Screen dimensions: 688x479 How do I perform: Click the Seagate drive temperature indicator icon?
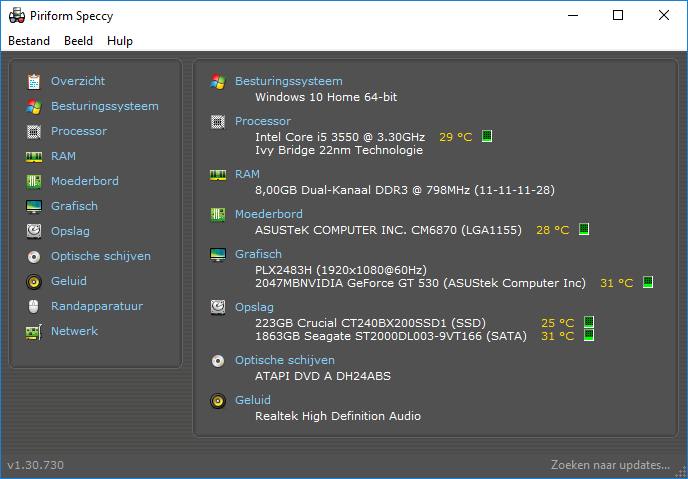[589, 336]
